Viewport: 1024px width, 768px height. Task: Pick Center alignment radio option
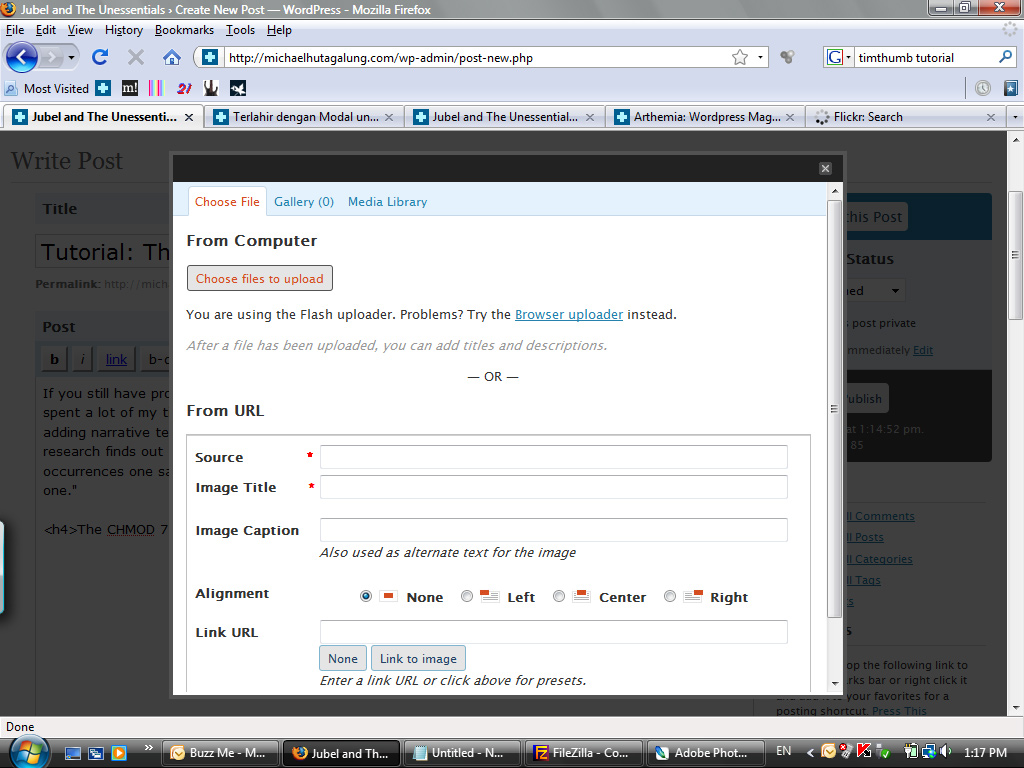559,596
